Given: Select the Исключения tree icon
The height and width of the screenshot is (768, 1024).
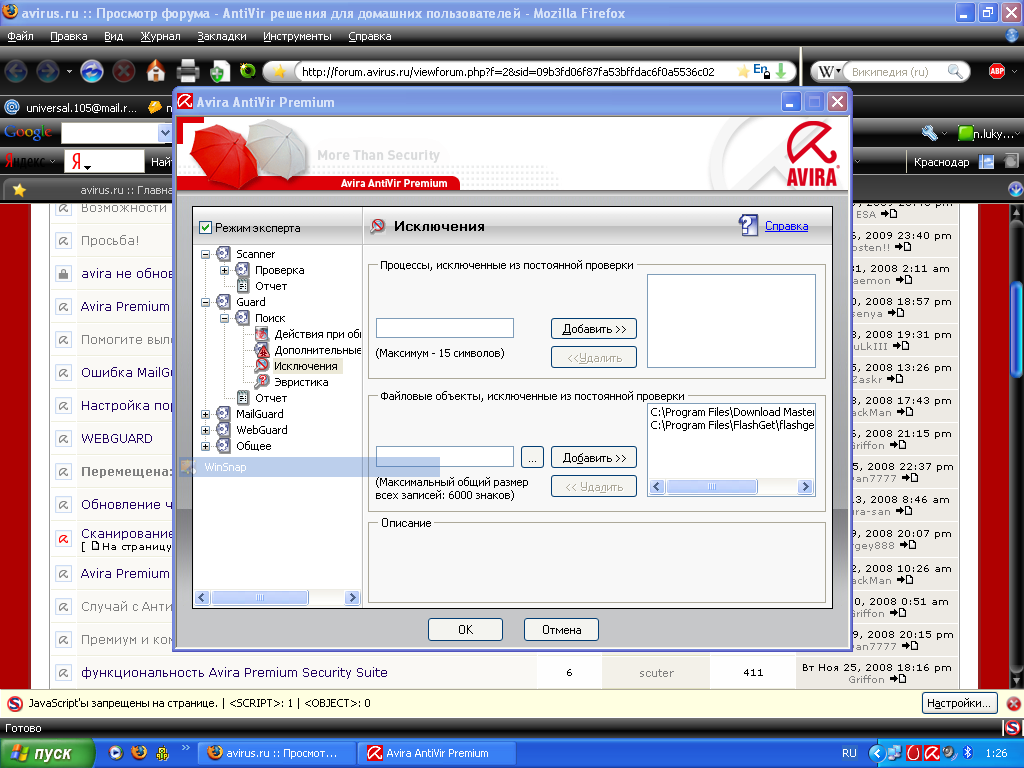Looking at the screenshot, I should [262, 366].
